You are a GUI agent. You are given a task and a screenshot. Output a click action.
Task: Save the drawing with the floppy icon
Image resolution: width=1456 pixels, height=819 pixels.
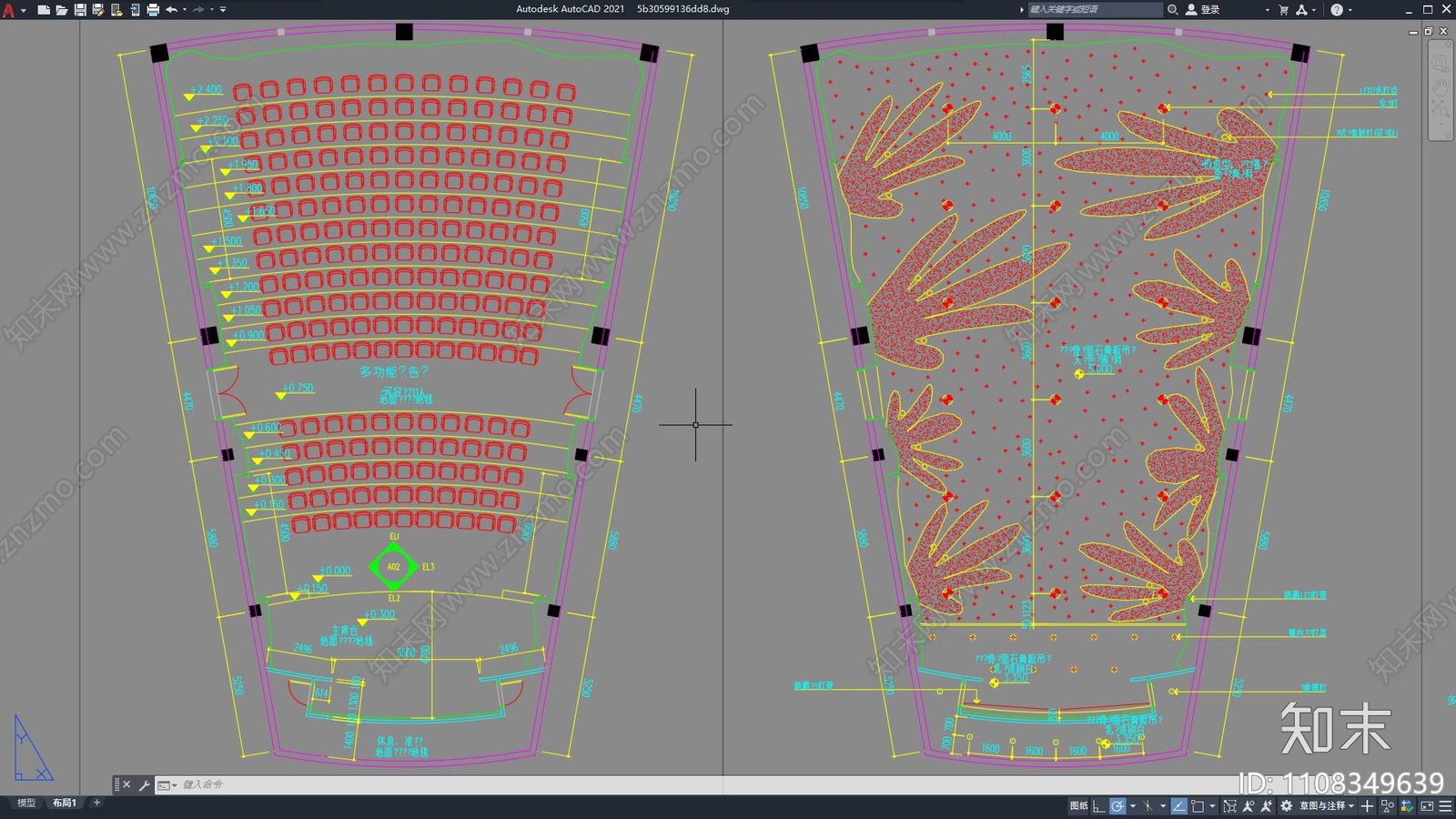point(79,9)
